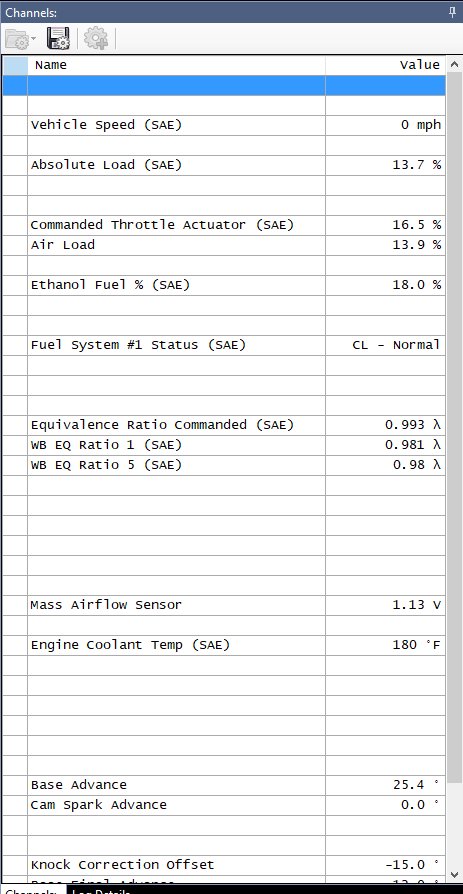The width and height of the screenshot is (463, 894).
Task: Select the highlighted blue first row
Action: point(225,86)
